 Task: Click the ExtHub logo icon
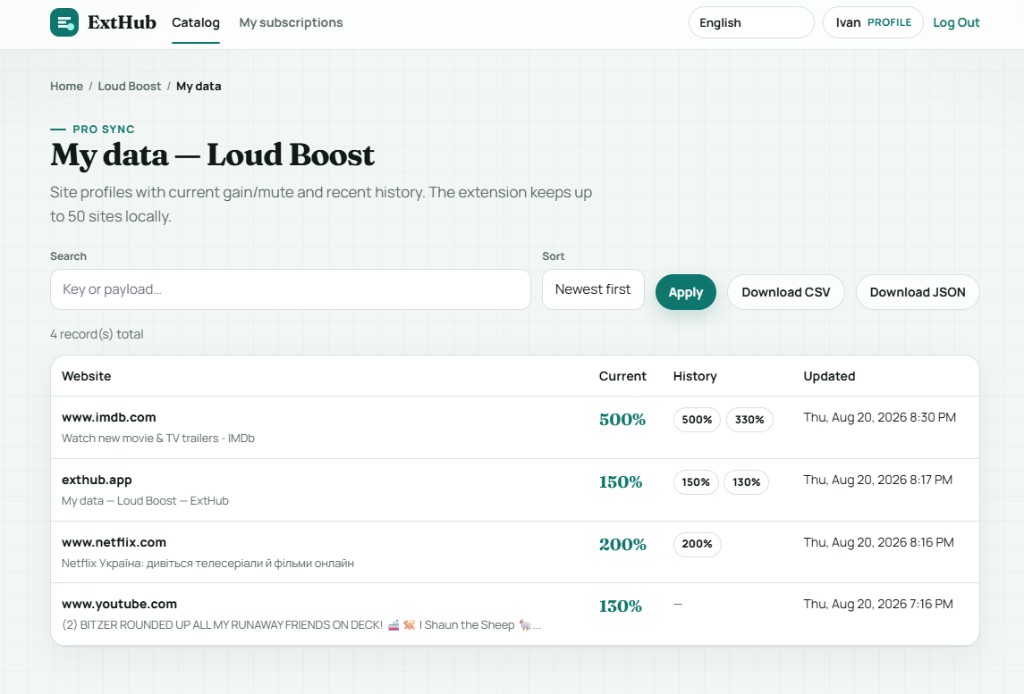(x=64, y=23)
